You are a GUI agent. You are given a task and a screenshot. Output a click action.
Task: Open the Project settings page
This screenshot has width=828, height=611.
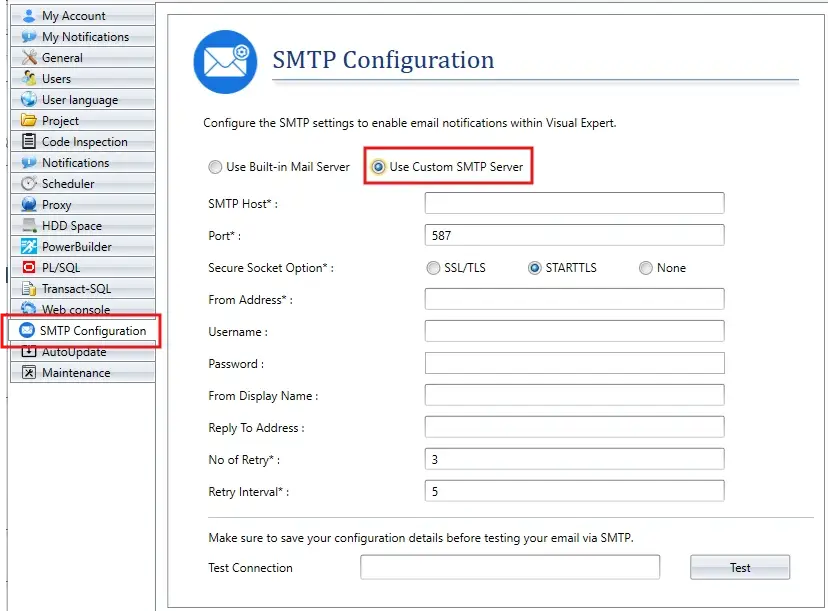coord(83,120)
